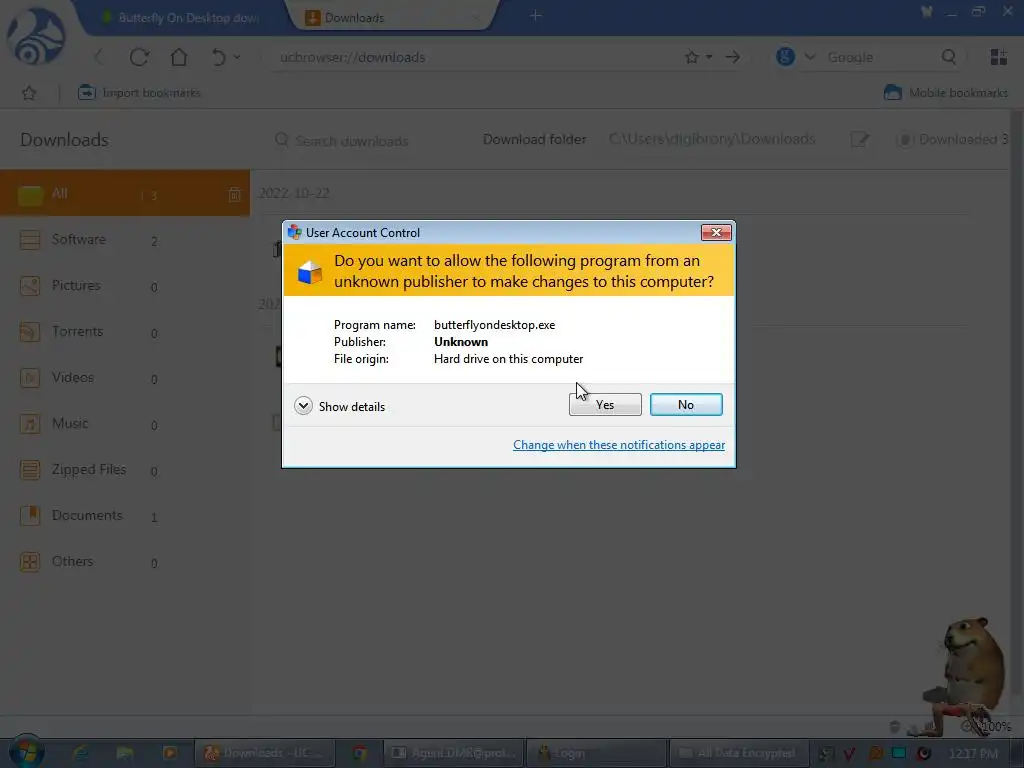Image resolution: width=1024 pixels, height=768 pixels.
Task: Open Chrome from the taskbar
Action: tap(359, 753)
